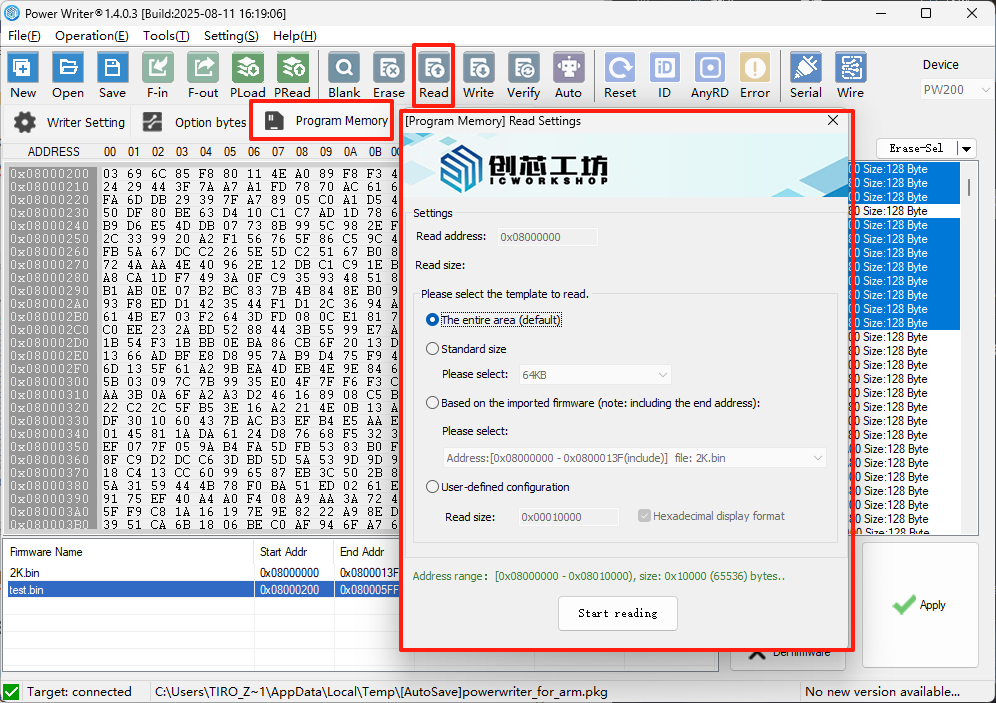Click hex row address 0x08000200

(50, 173)
